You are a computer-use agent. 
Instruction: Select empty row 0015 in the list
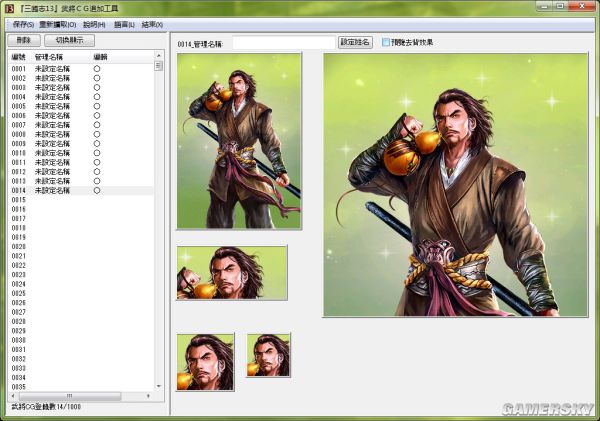click(x=60, y=200)
